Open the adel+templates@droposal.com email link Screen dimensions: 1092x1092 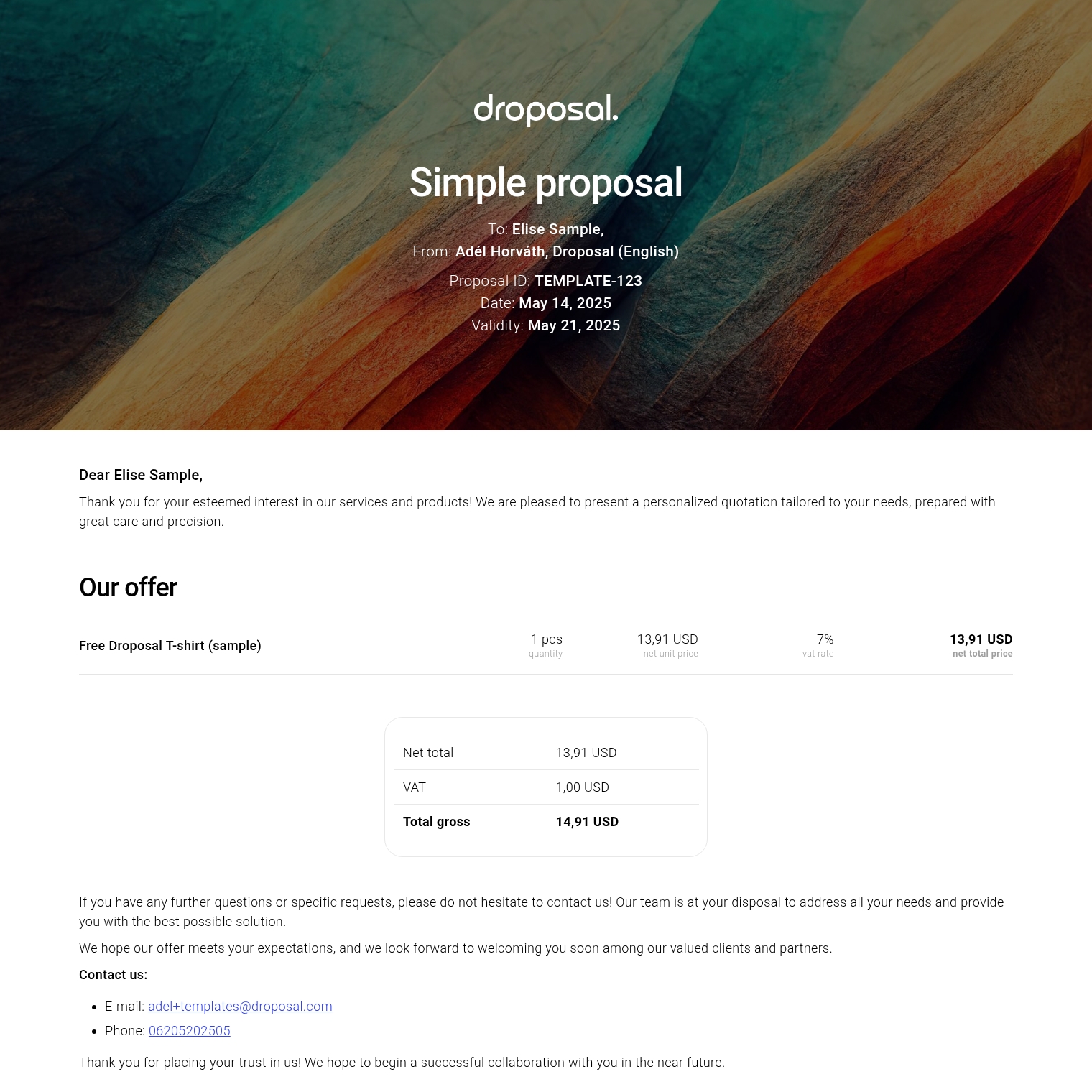[x=240, y=1006]
